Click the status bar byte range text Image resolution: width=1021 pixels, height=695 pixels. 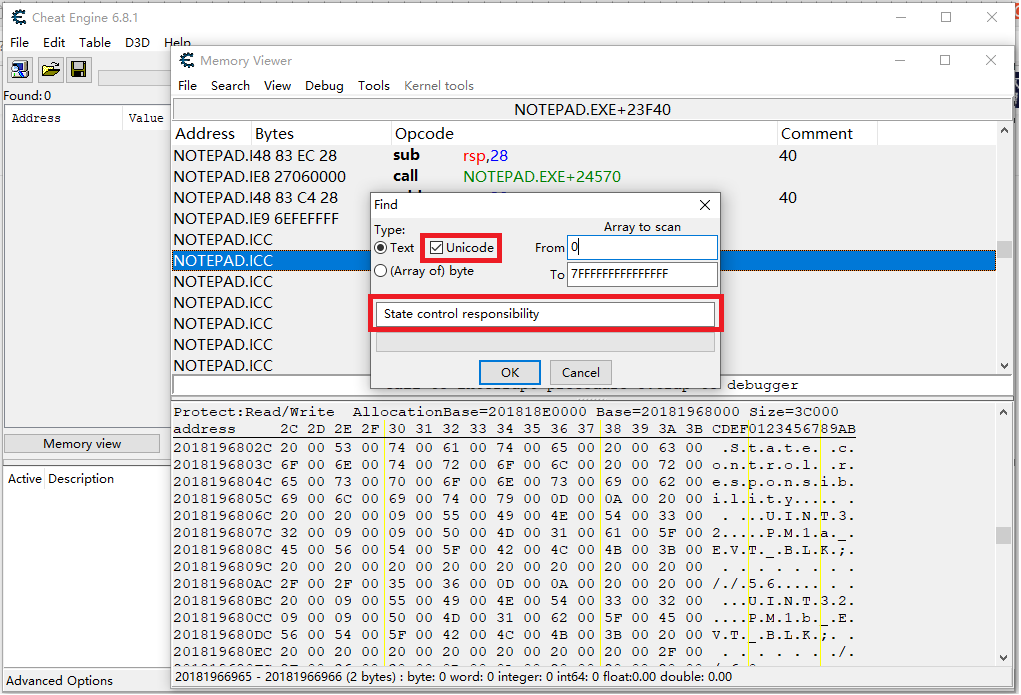pyautogui.click(x=453, y=677)
